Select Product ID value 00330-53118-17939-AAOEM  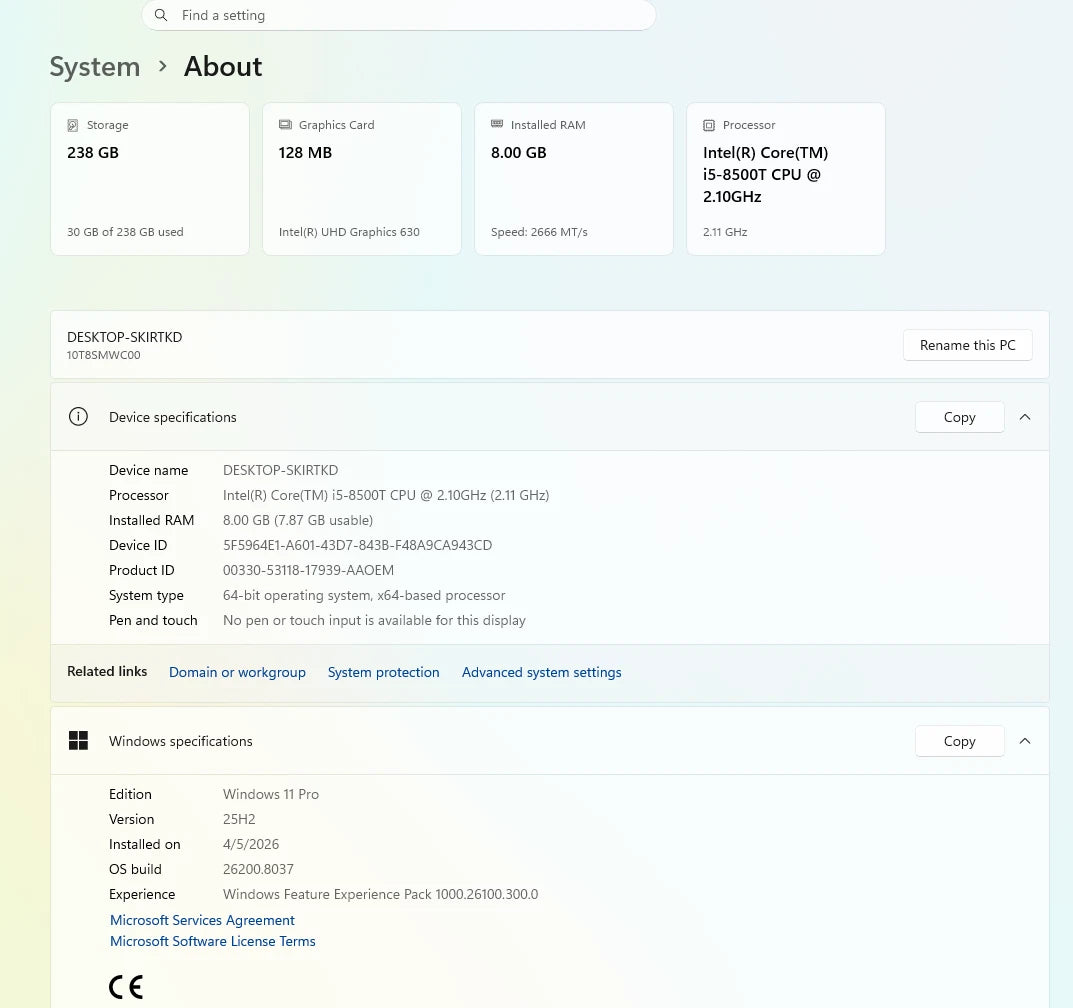coord(308,570)
